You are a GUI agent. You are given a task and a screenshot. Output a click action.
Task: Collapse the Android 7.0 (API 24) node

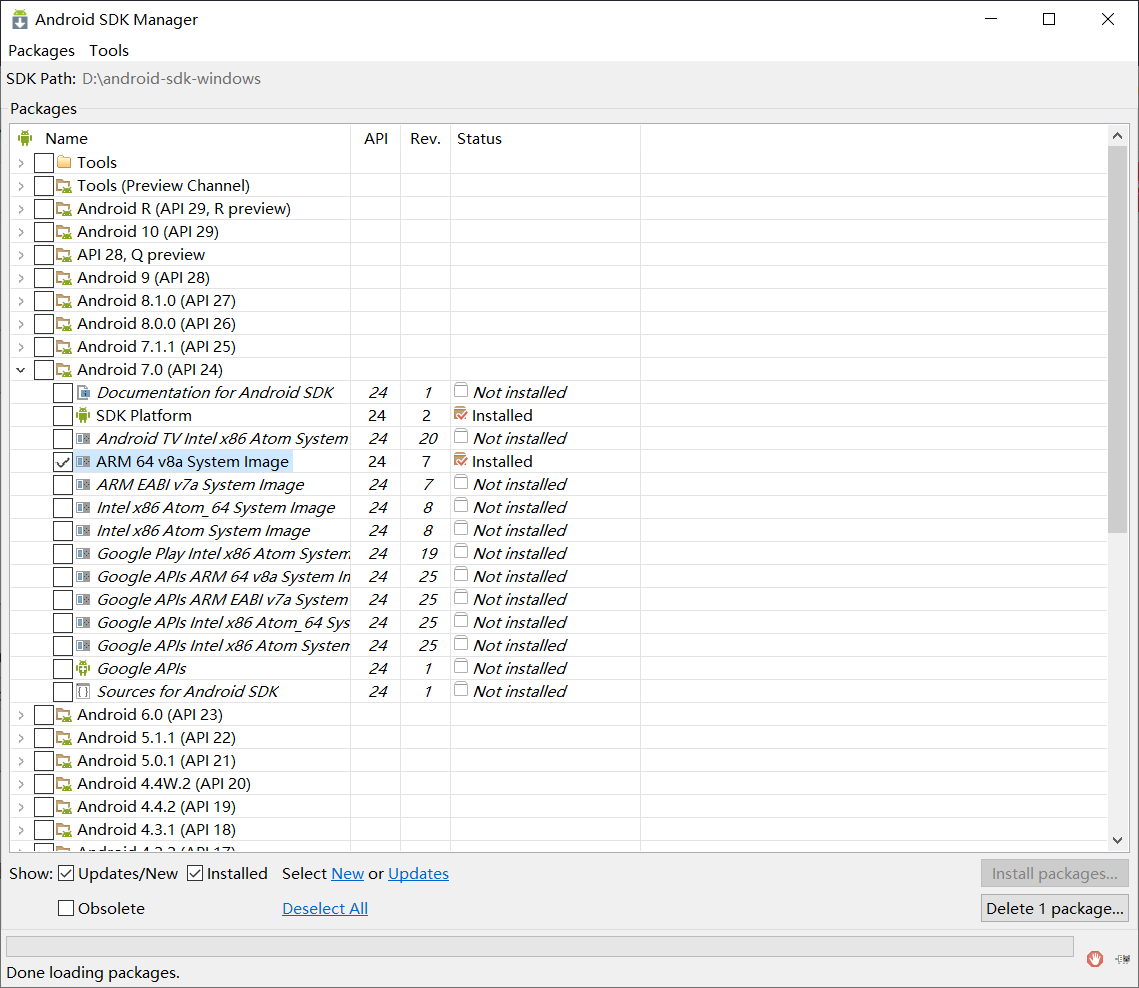coord(21,369)
